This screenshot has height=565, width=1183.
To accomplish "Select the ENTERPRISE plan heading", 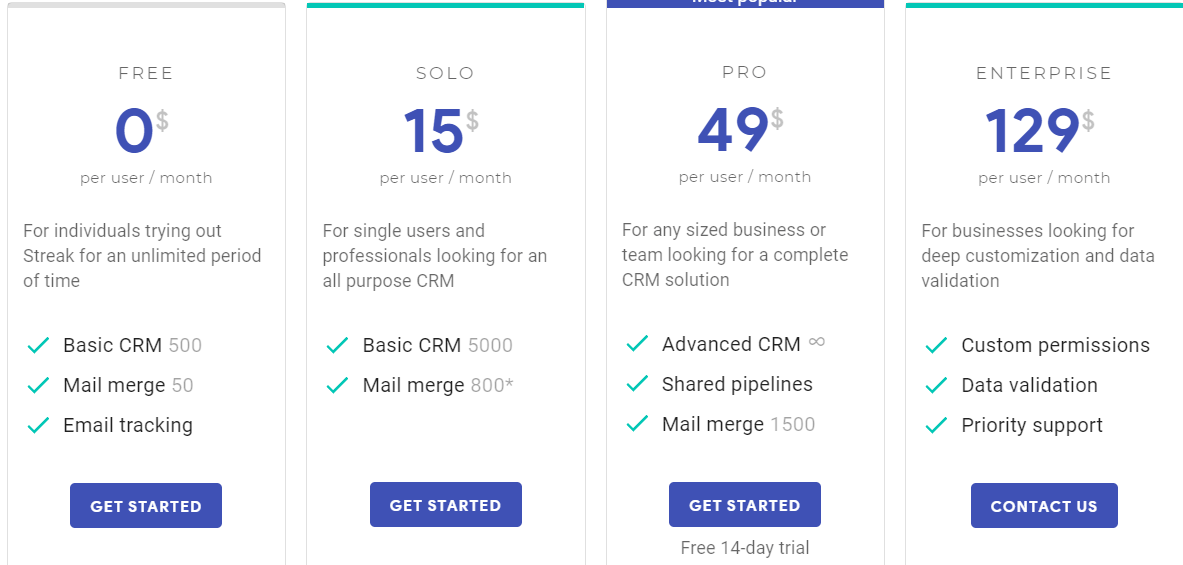I will point(1044,73).
